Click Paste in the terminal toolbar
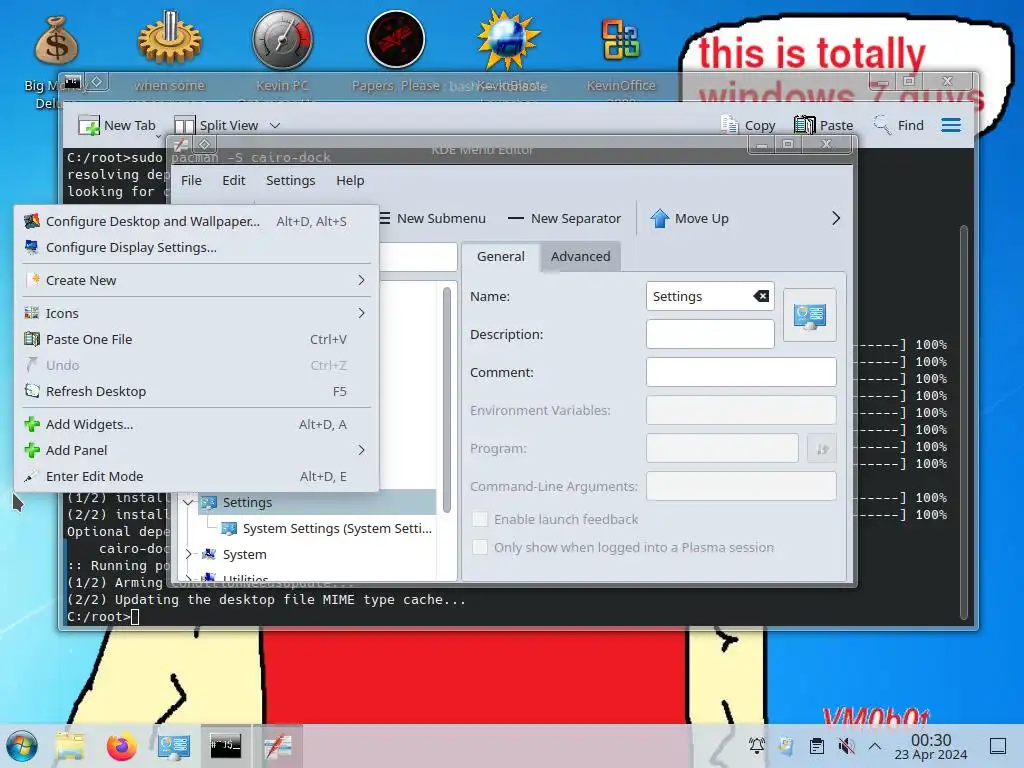The width and height of the screenshot is (1024, 768). tap(824, 125)
